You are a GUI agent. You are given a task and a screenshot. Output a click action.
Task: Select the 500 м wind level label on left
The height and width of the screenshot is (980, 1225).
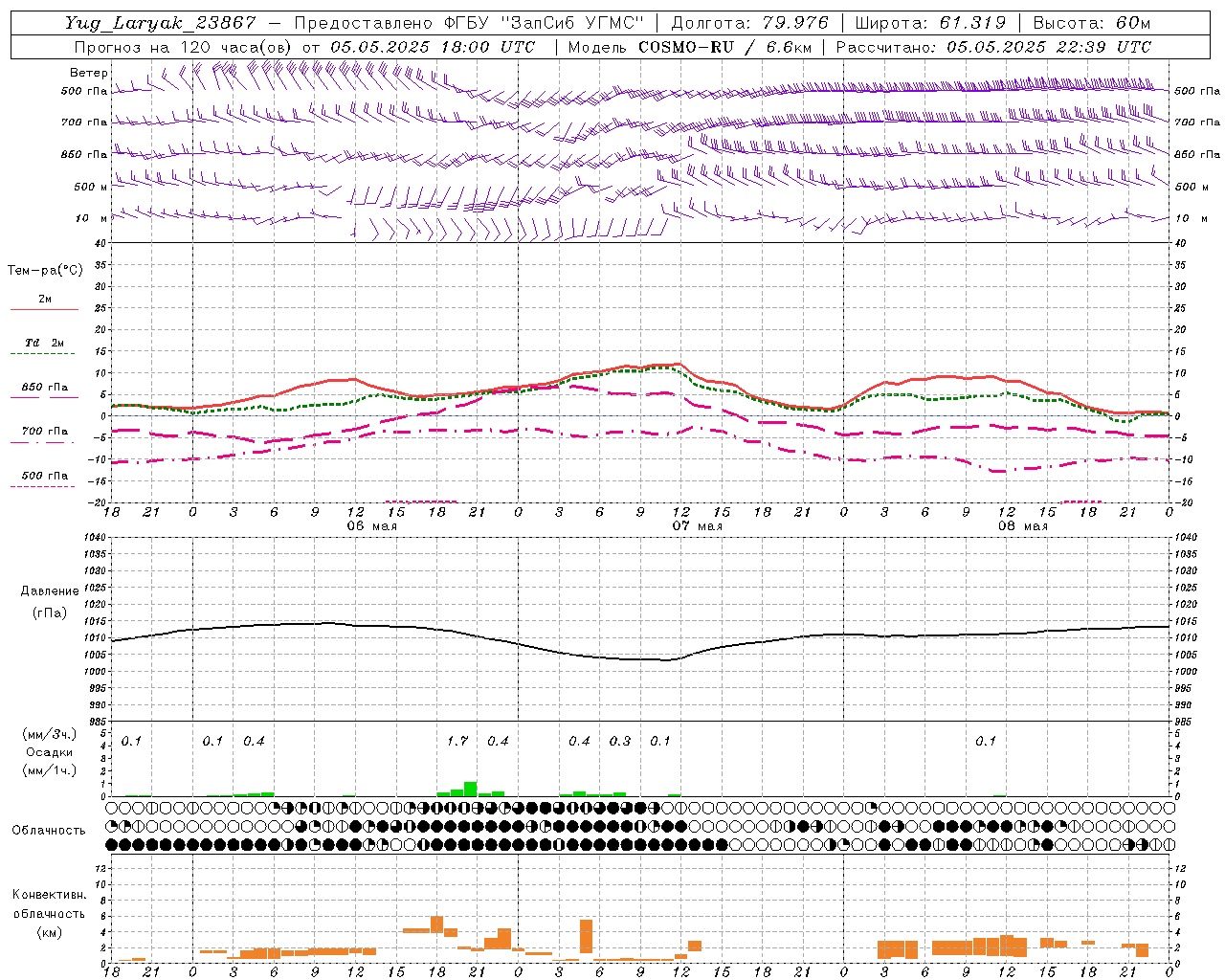point(91,187)
